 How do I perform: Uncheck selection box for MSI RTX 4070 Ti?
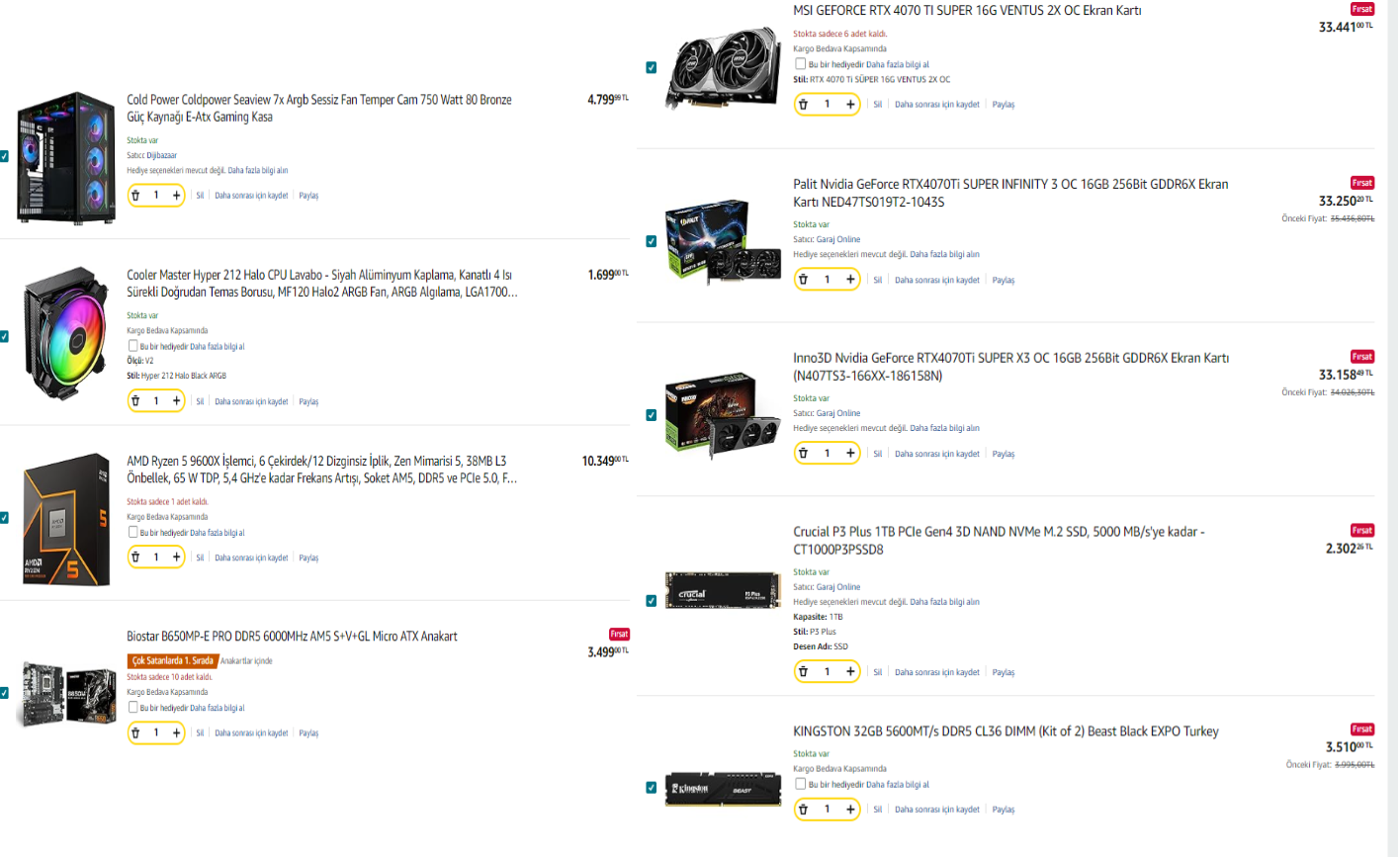coord(651,68)
